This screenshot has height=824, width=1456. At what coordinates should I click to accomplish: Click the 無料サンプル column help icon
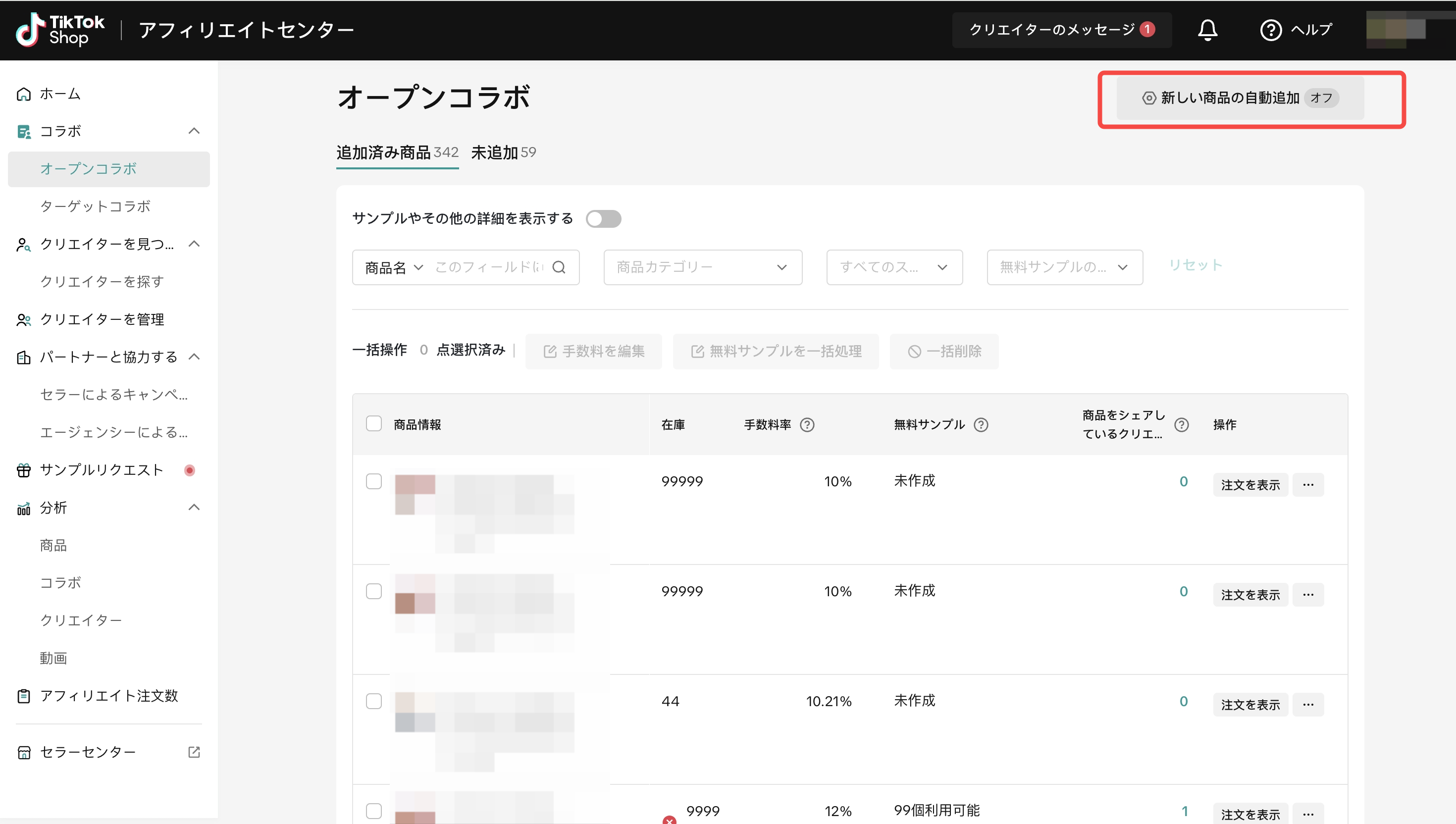click(981, 424)
